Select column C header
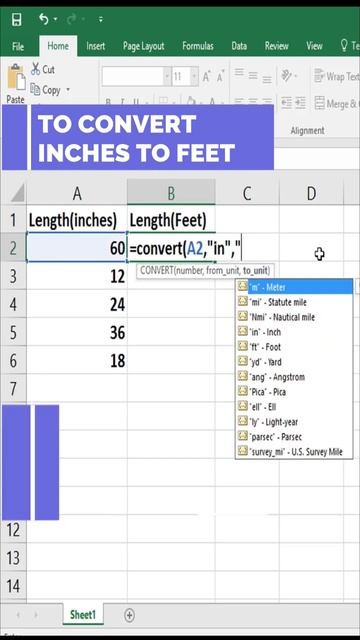360x640 pixels. [x=247, y=194]
